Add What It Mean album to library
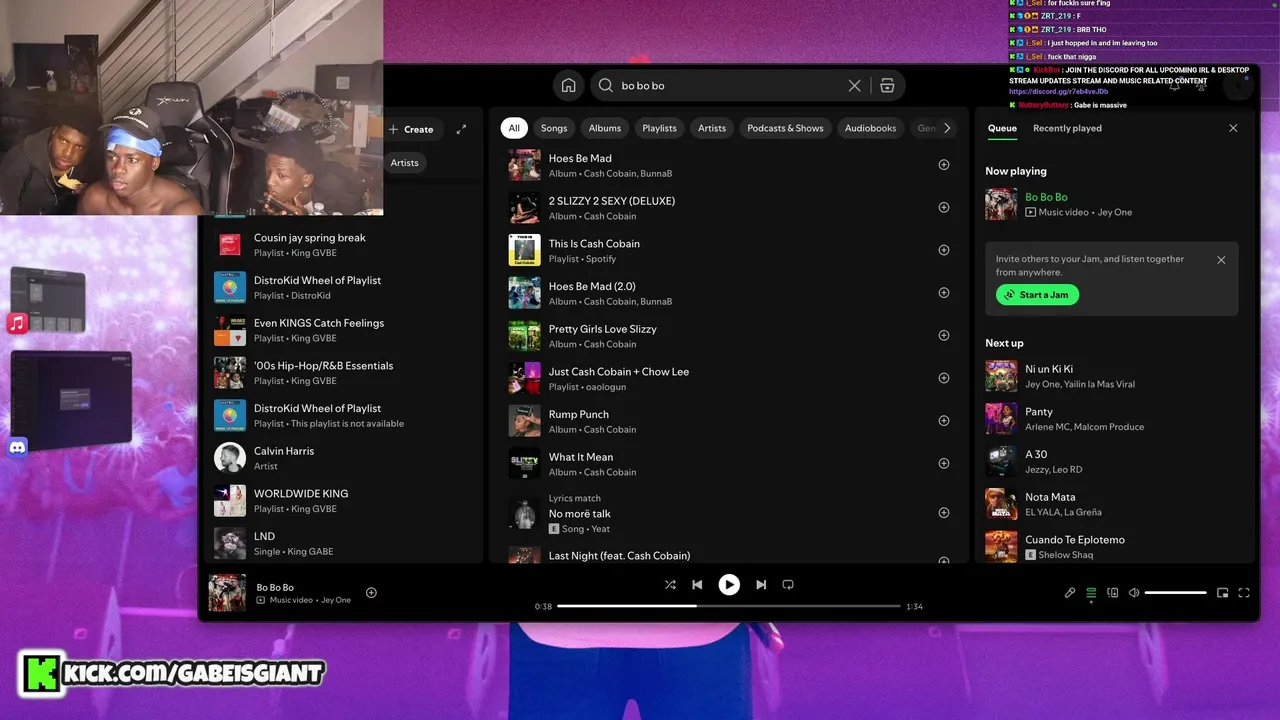The width and height of the screenshot is (1280, 720). click(x=943, y=464)
